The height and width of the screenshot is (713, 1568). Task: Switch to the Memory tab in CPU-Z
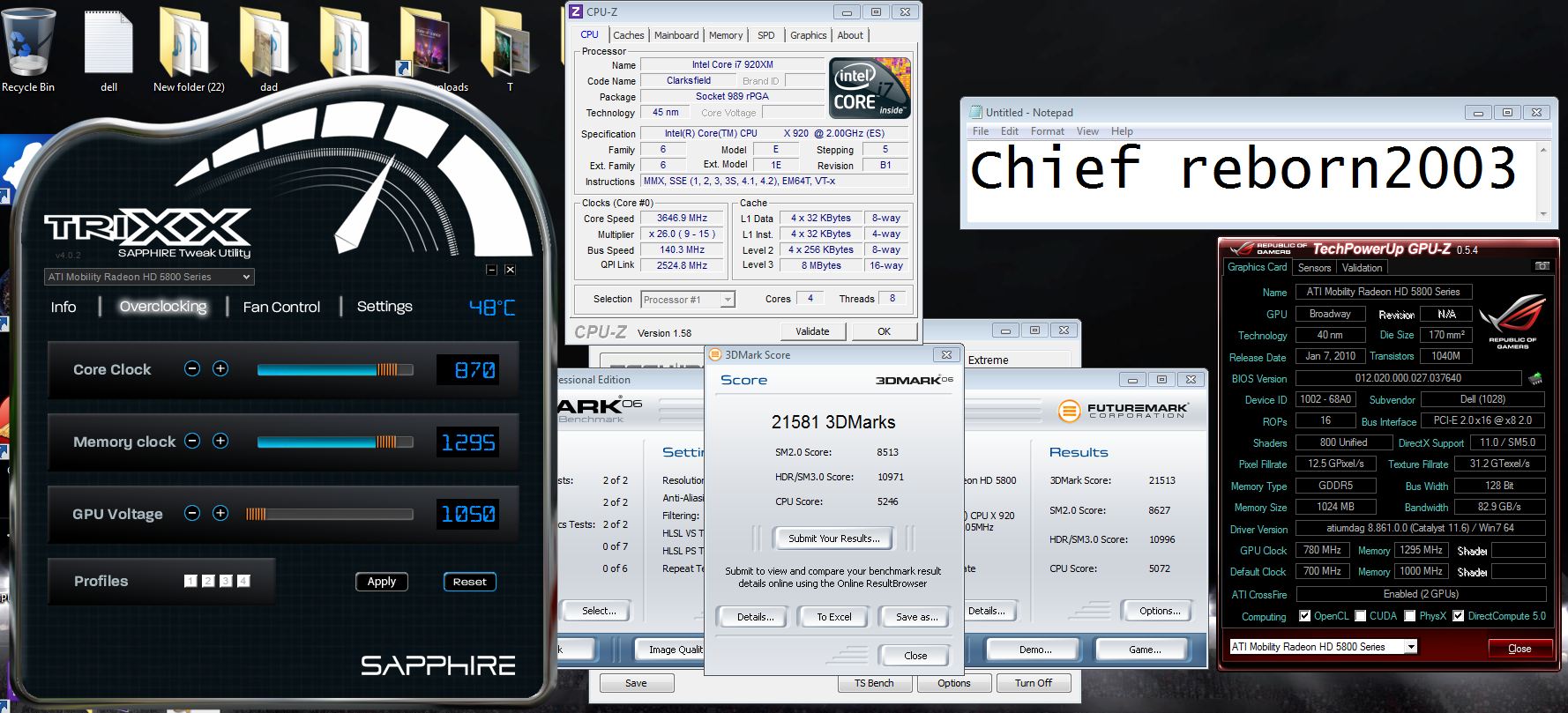pos(726,35)
